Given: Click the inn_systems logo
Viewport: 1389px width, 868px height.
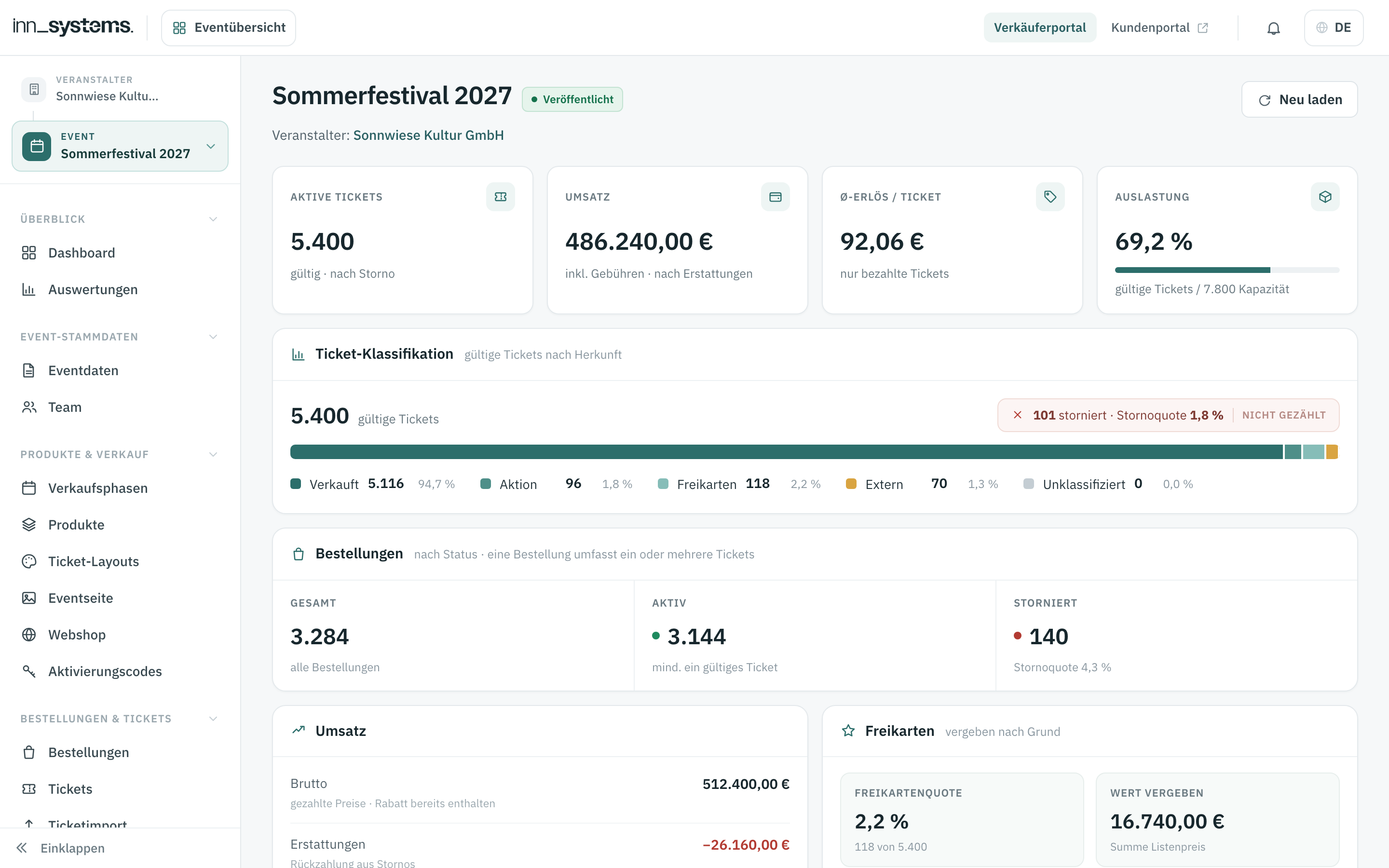Looking at the screenshot, I should [73, 27].
